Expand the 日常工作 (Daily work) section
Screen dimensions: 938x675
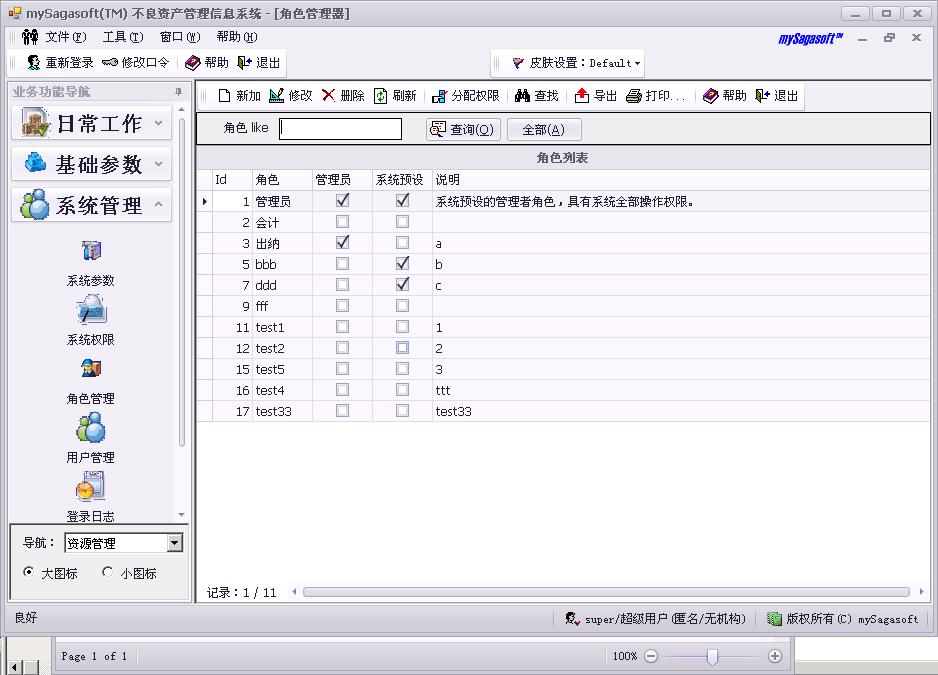click(92, 123)
